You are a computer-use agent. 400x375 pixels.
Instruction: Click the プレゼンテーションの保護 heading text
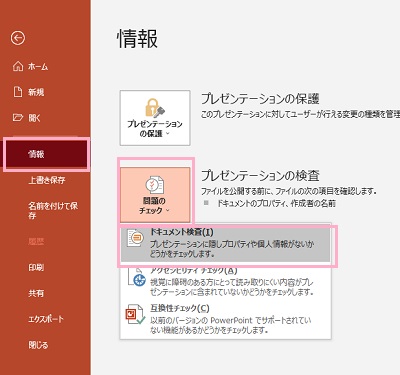click(x=260, y=99)
